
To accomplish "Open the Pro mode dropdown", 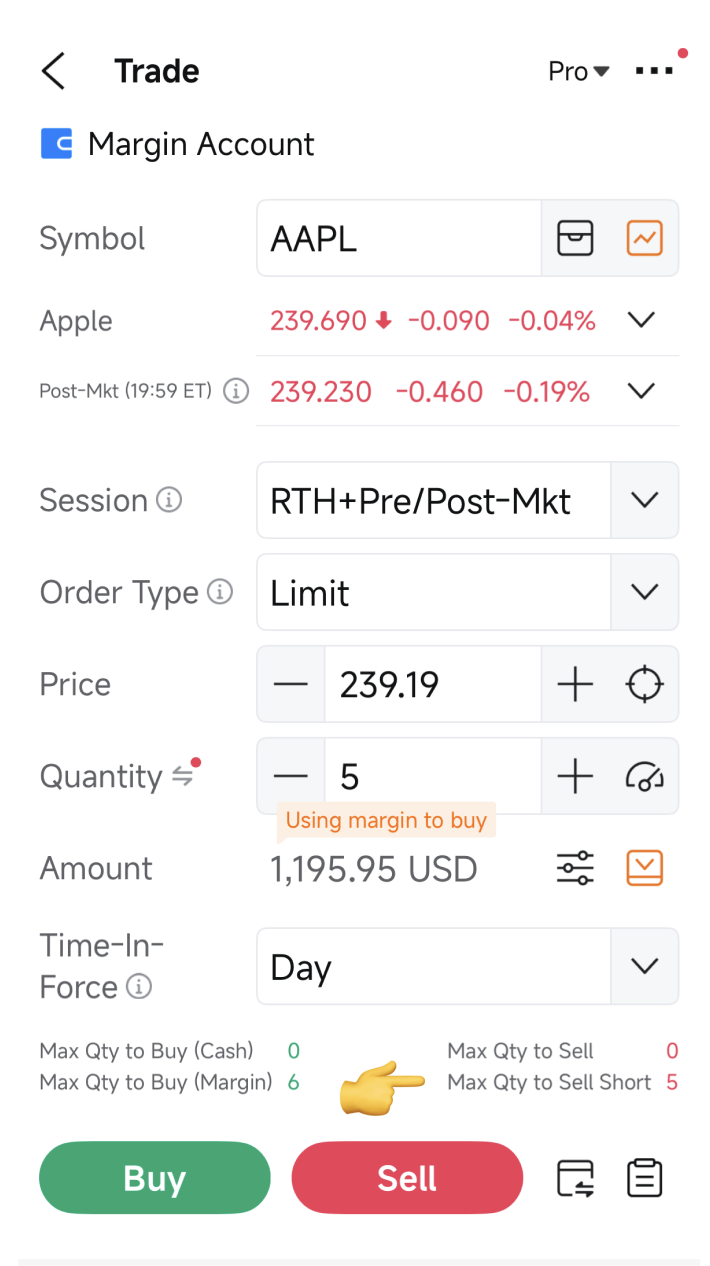I will click(x=579, y=72).
